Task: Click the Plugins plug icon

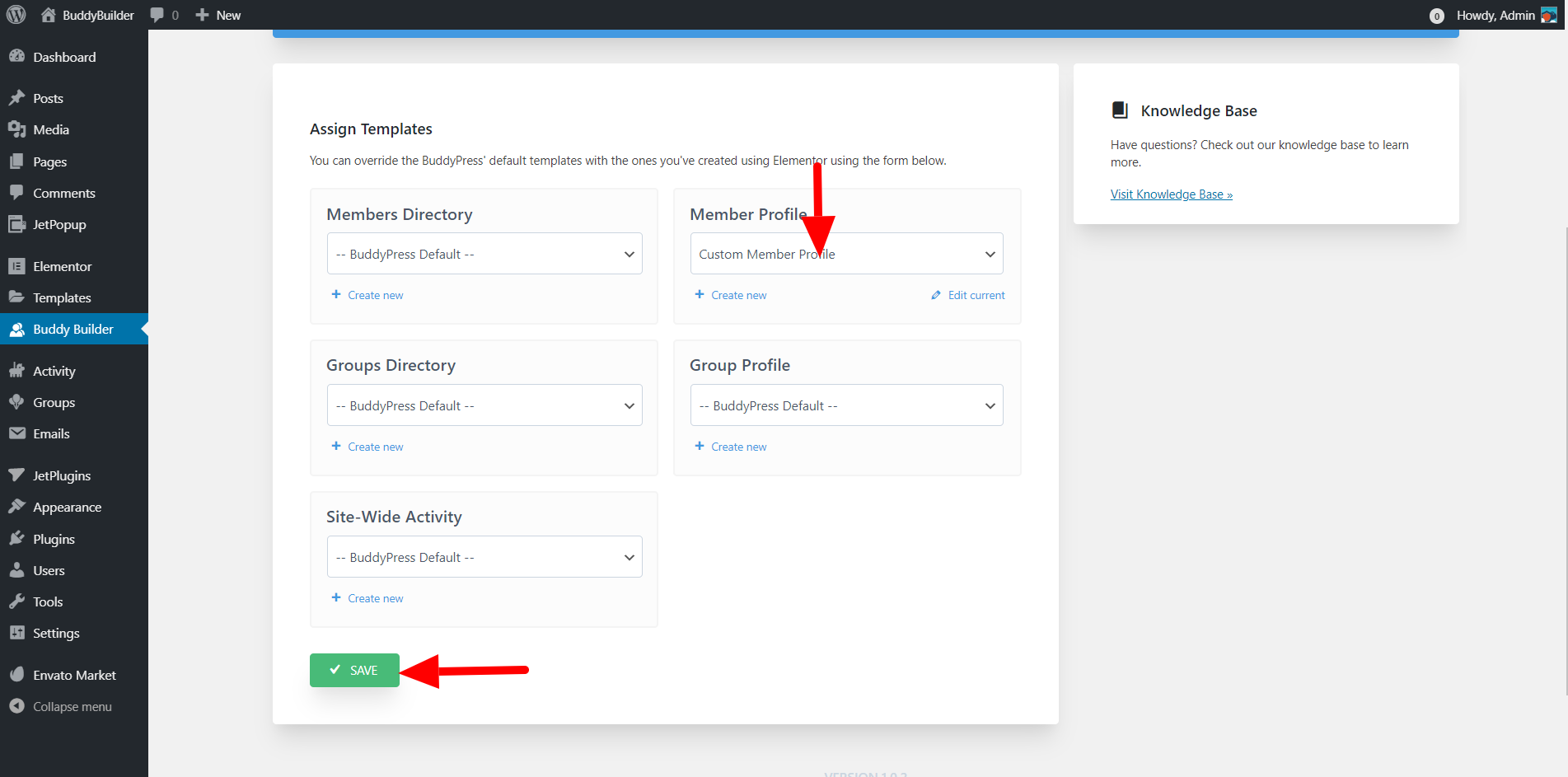Action: 16,539
